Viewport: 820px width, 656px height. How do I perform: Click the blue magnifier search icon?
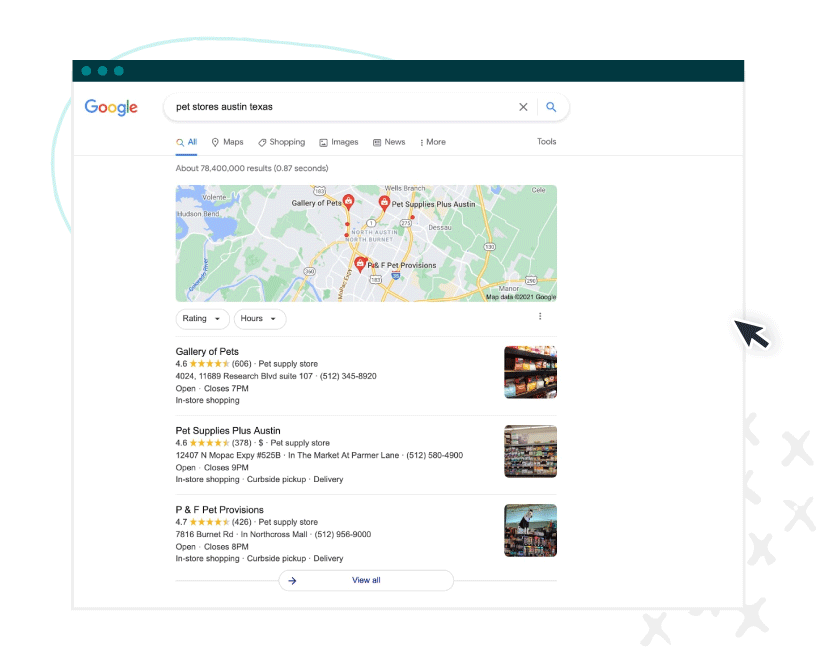tap(551, 107)
